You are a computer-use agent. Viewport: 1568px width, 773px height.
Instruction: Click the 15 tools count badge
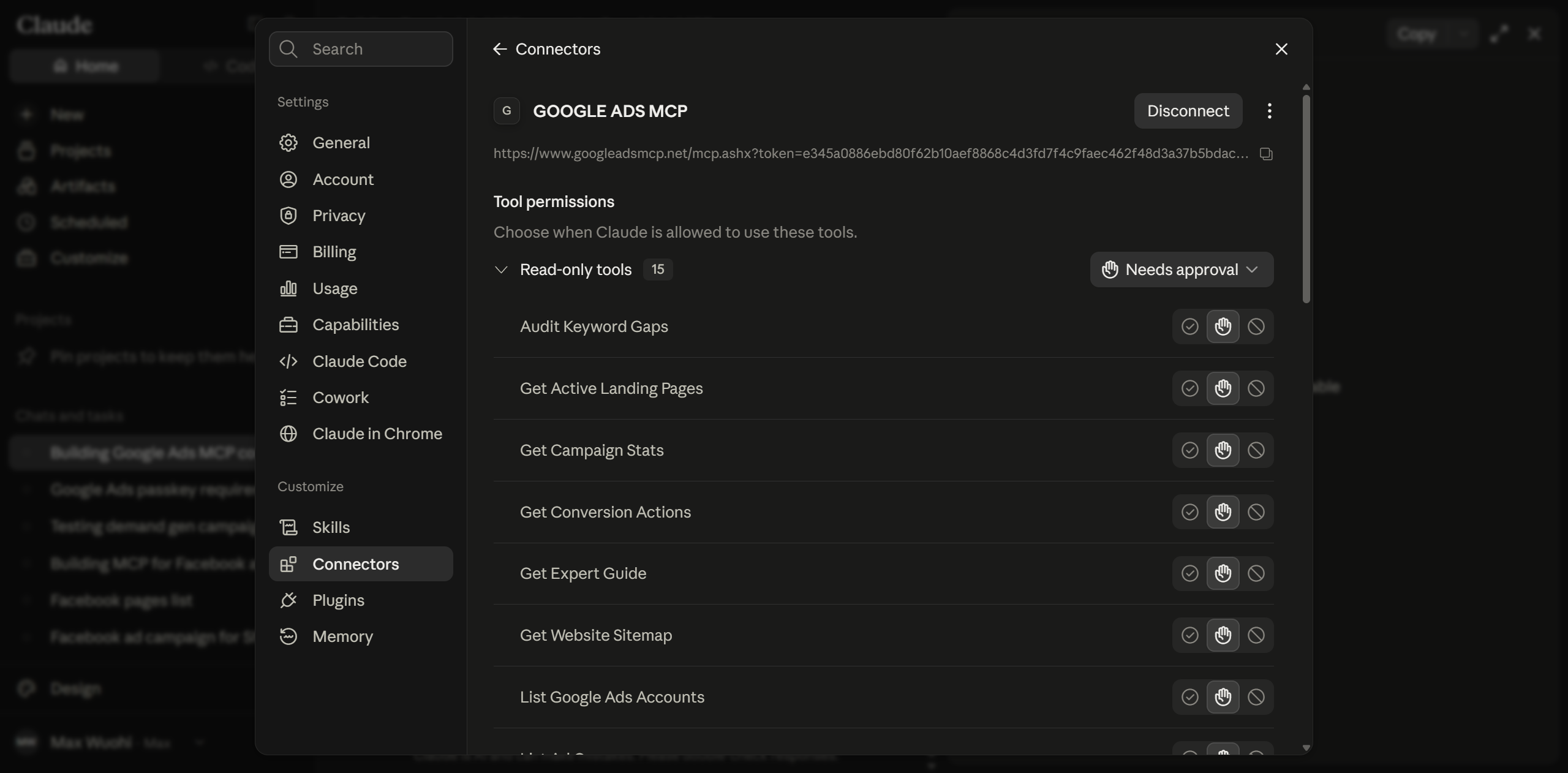(x=658, y=270)
